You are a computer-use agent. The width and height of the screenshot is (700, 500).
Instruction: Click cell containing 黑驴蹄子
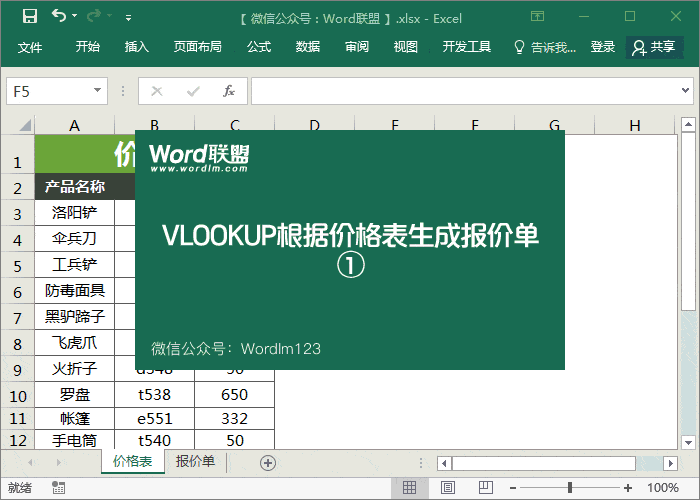(75, 317)
